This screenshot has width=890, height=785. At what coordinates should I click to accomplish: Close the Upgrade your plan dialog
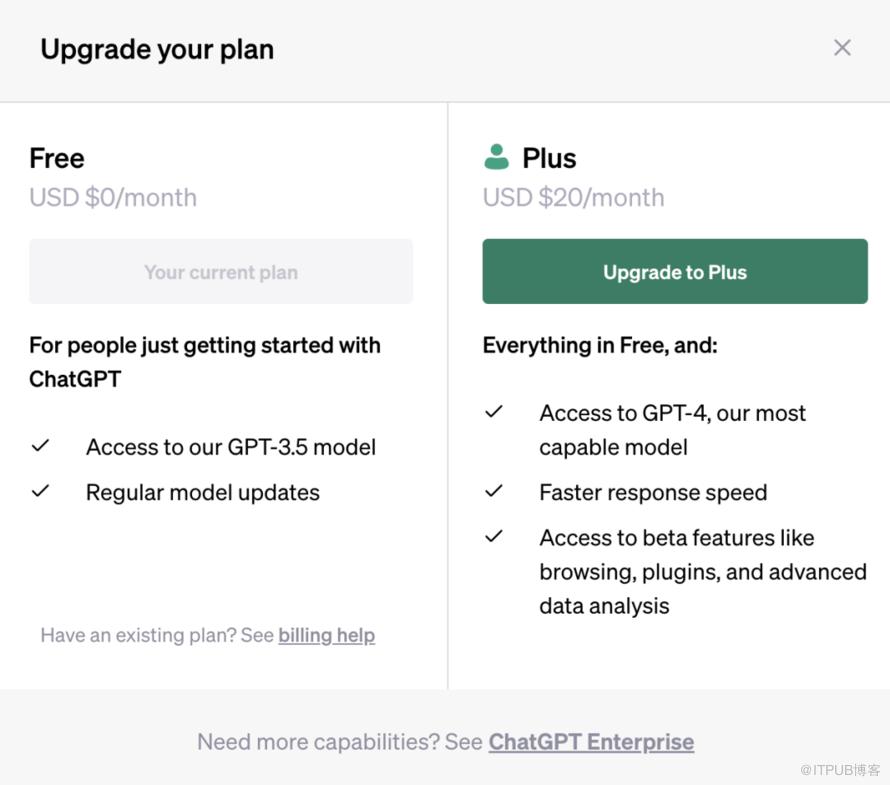(x=842, y=48)
